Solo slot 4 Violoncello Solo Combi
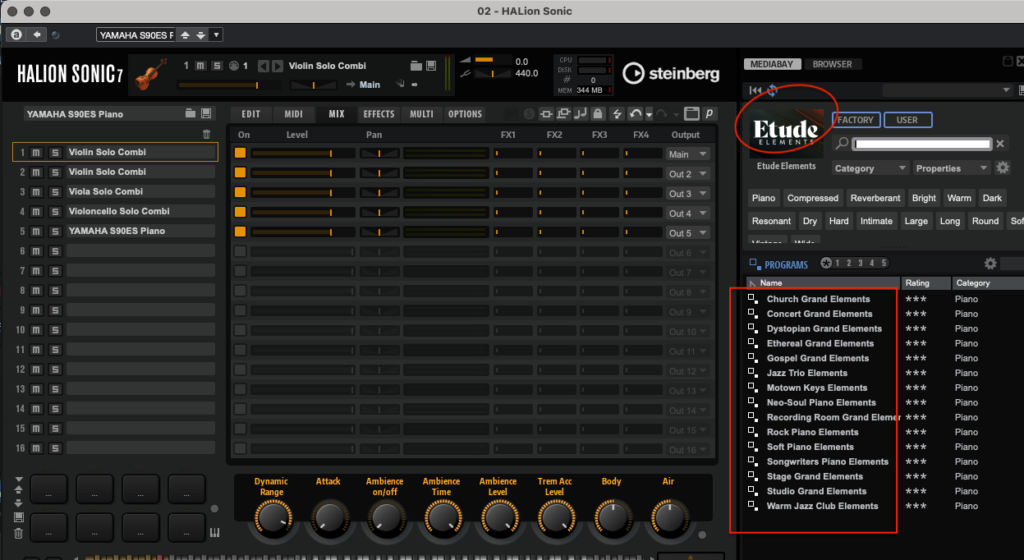This screenshot has width=1024, height=560. (x=55, y=212)
